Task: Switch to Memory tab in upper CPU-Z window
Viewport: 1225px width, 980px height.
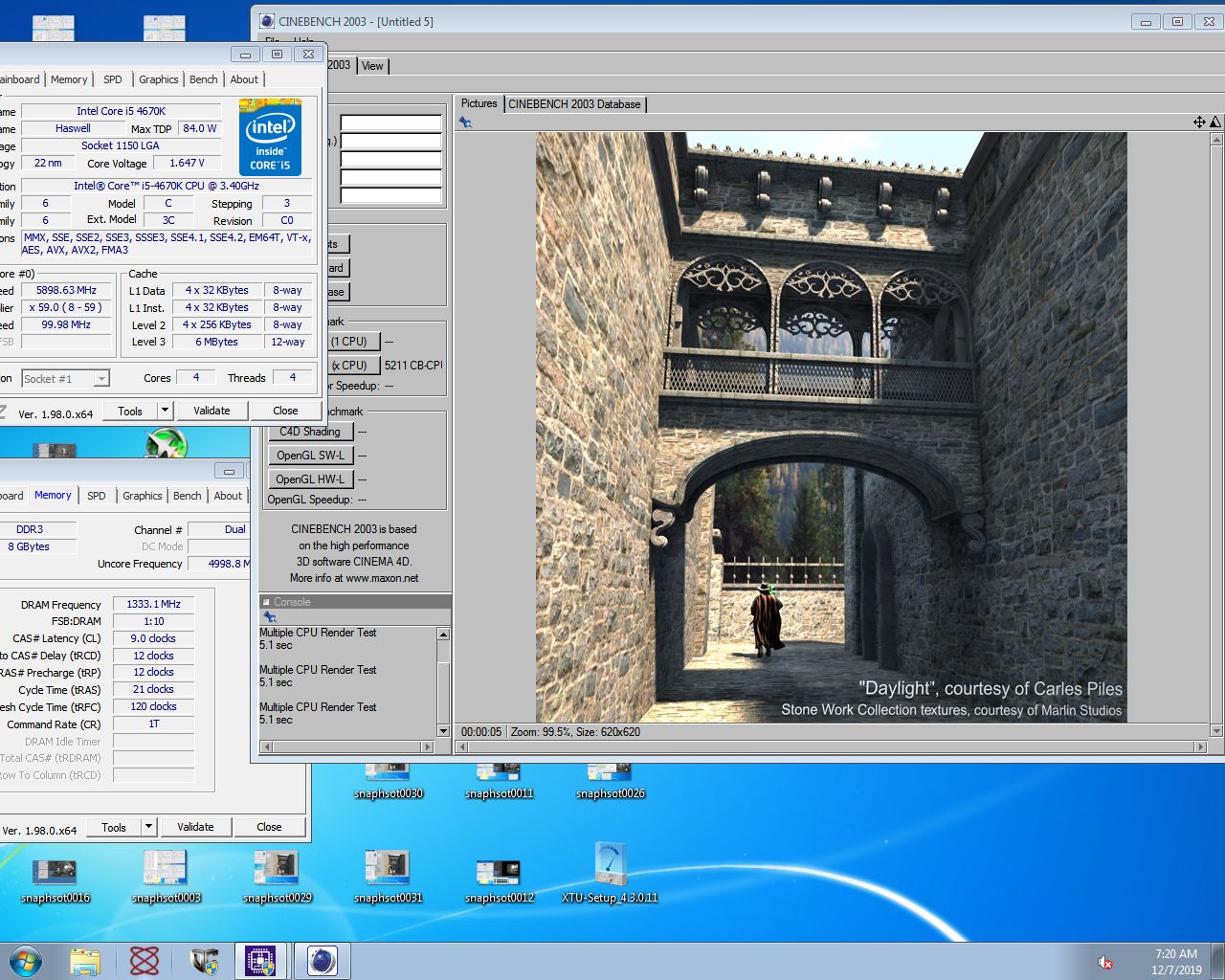Action: tap(69, 79)
